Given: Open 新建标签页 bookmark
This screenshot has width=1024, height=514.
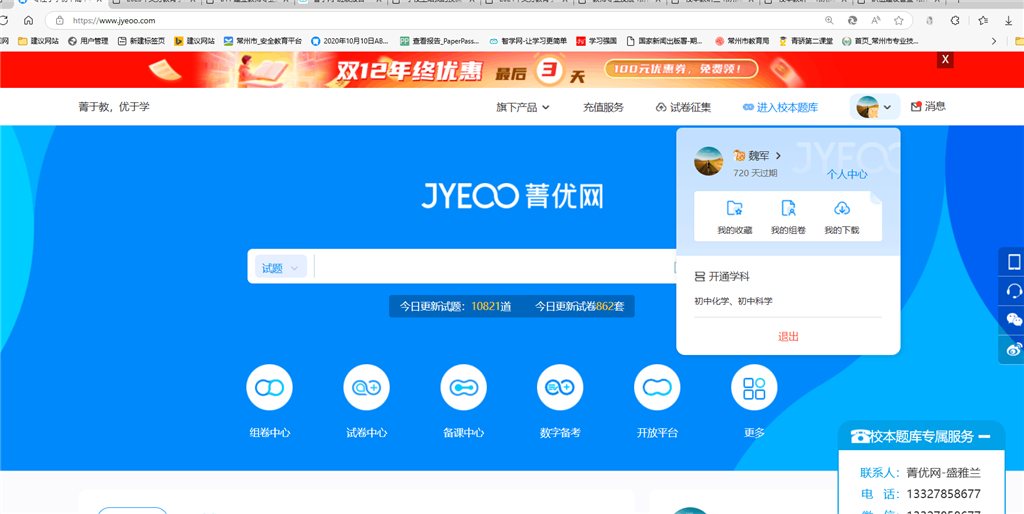Looking at the screenshot, I should (x=141, y=40).
